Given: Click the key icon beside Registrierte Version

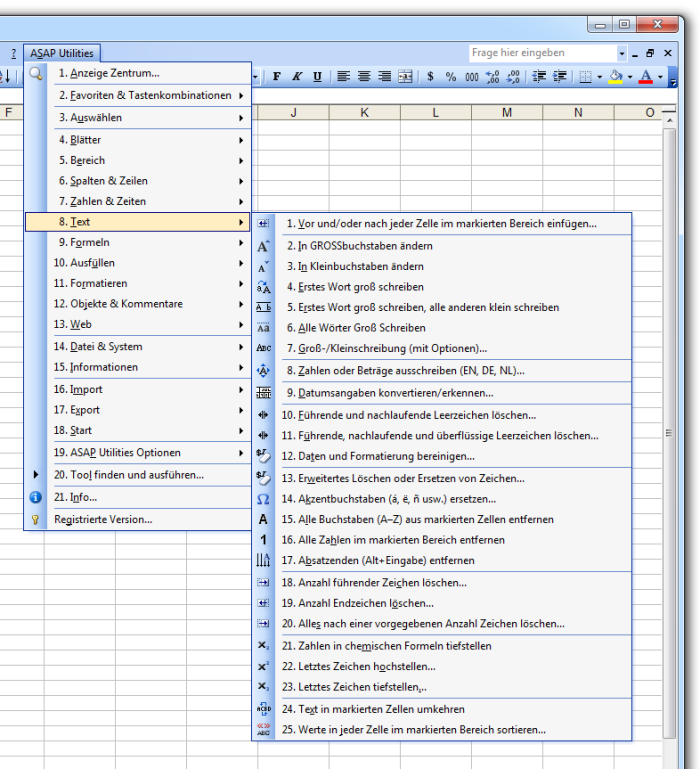Looking at the screenshot, I should [x=35, y=519].
